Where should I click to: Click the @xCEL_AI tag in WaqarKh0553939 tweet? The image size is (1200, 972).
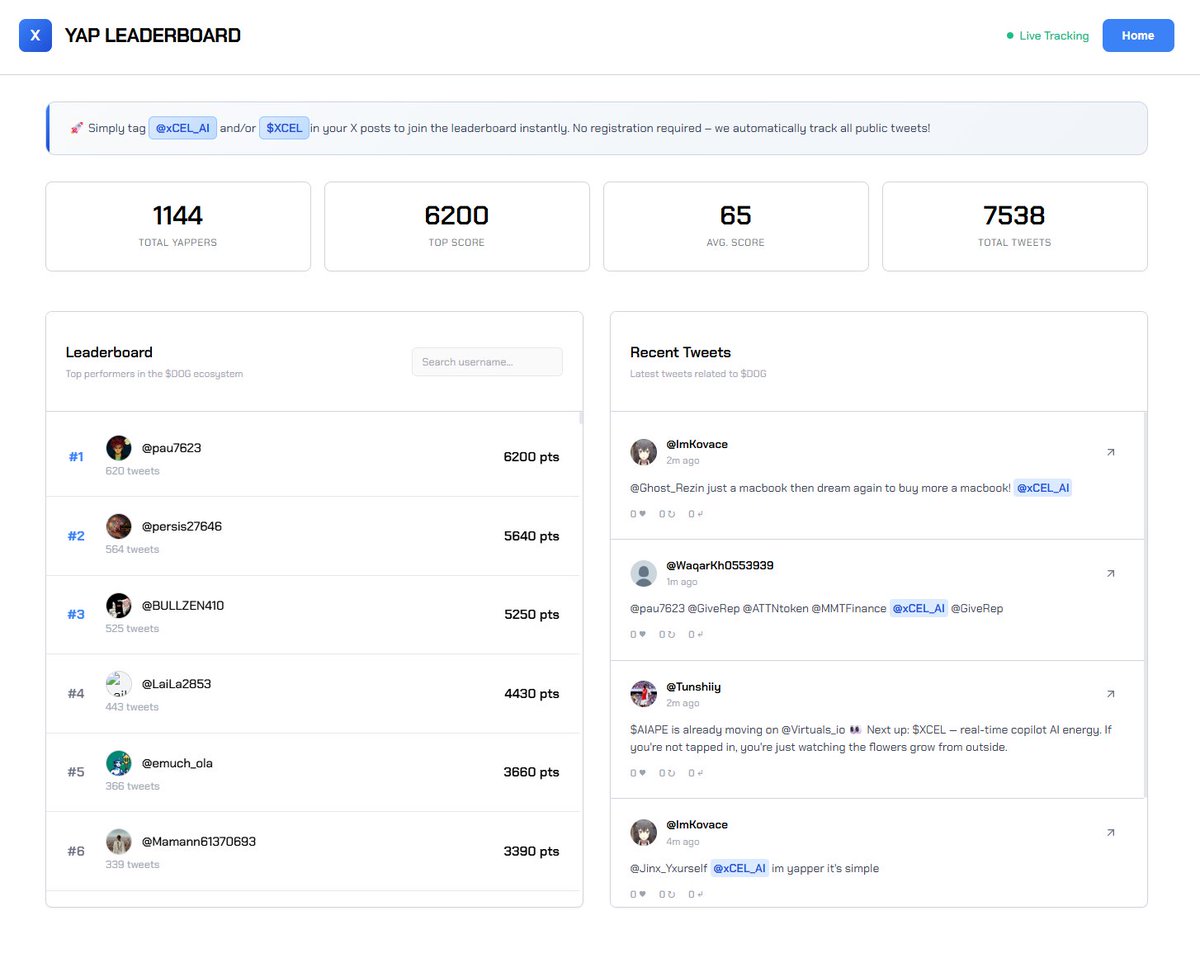pos(918,608)
